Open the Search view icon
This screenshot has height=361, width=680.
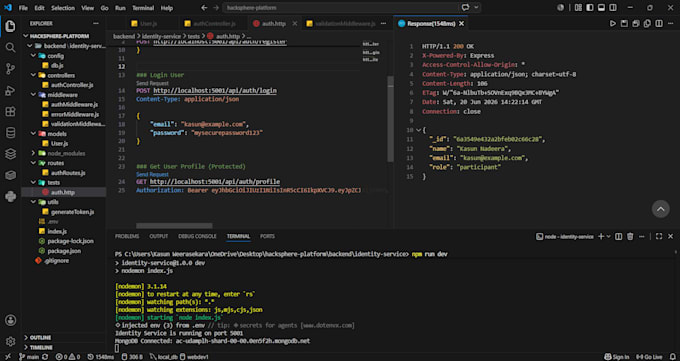pyautogui.click(x=10, y=48)
